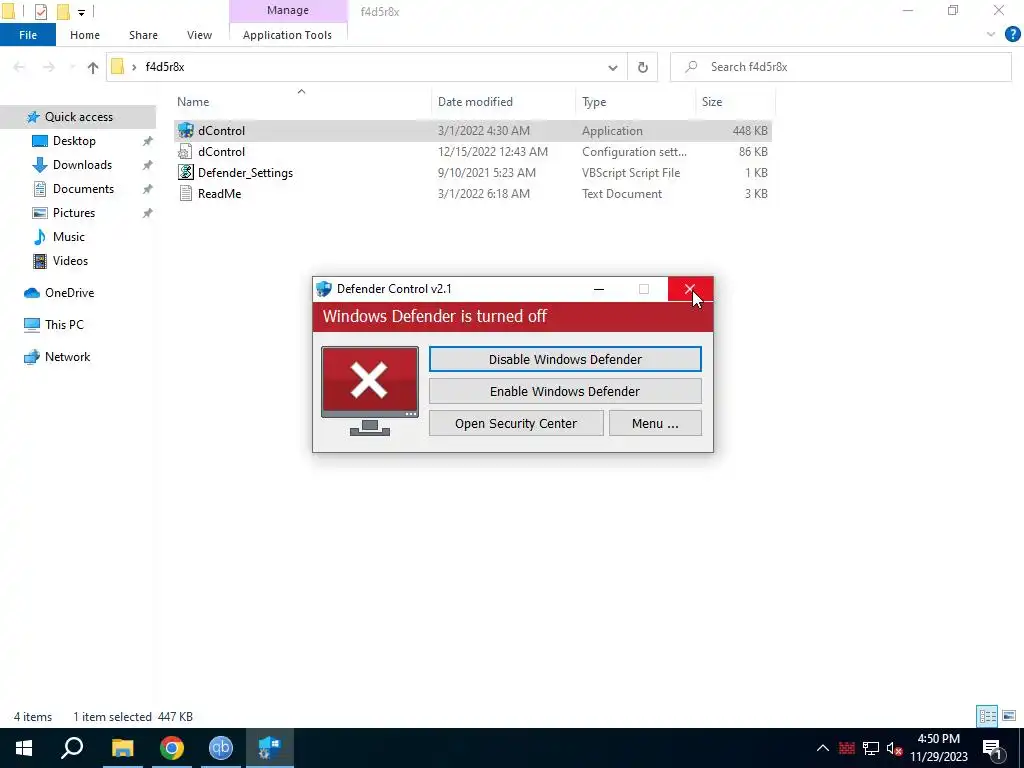Viewport: 1024px width, 768px height.
Task: Open Videos in navigation pane
Action: (70, 261)
